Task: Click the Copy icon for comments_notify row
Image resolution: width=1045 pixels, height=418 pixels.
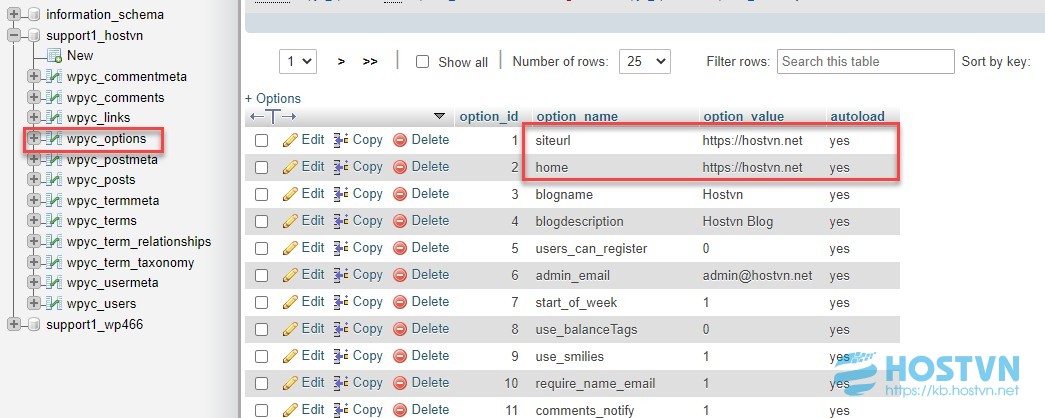Action: point(341,409)
